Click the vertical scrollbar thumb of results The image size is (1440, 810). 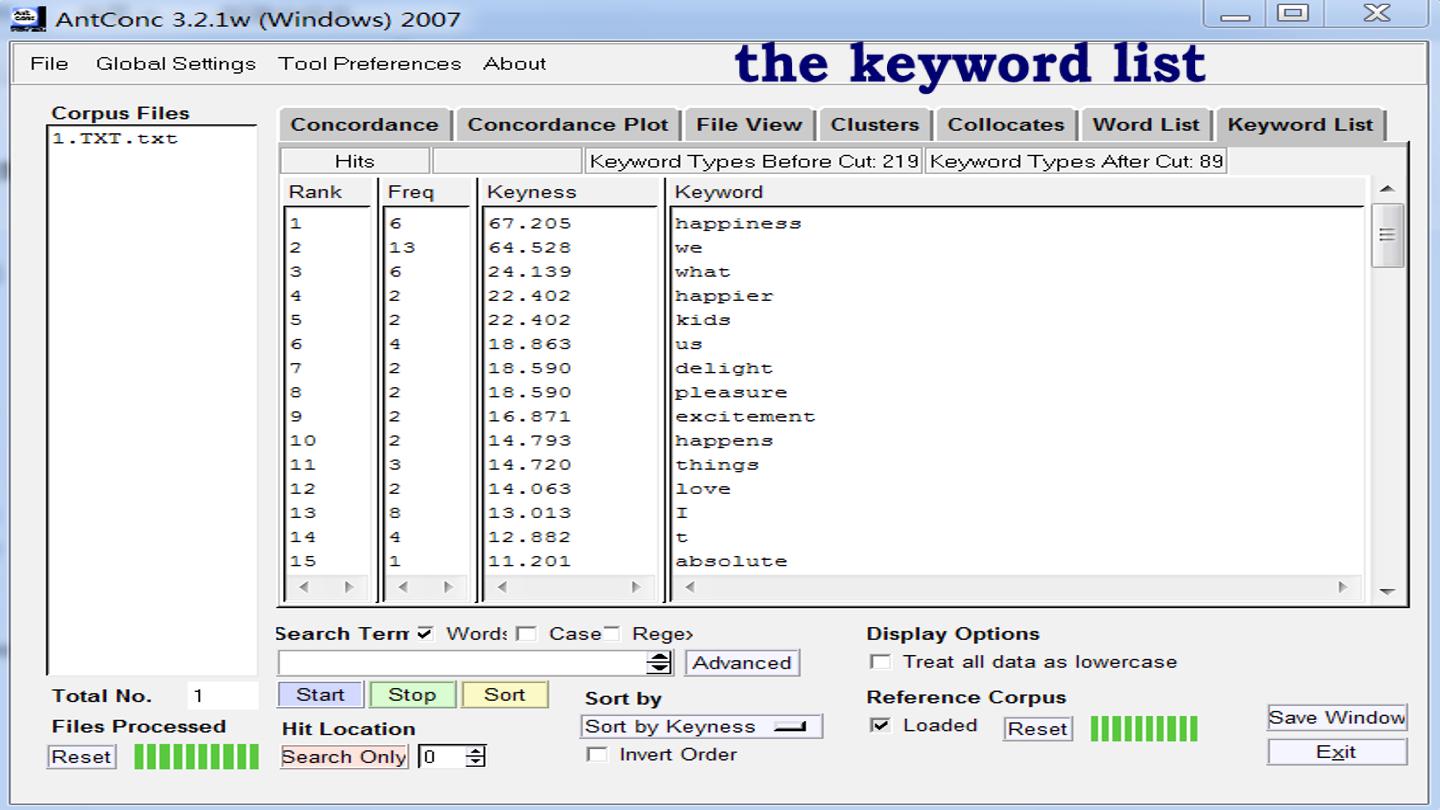pos(1387,235)
